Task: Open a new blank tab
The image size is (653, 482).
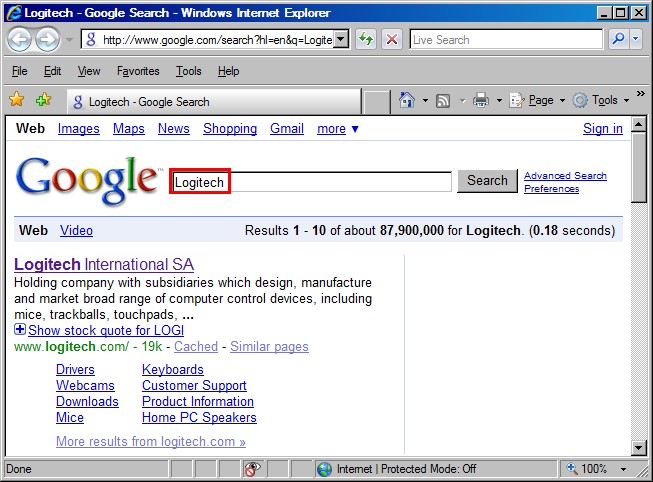Action: click(376, 102)
